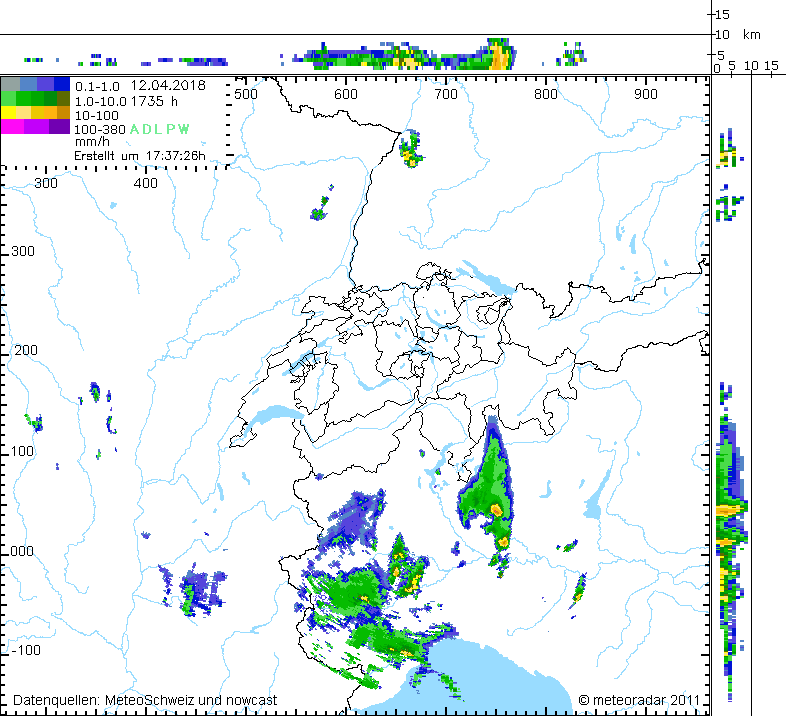Select the '100-380' intensity range label
786x716 pixels.
[100, 129]
